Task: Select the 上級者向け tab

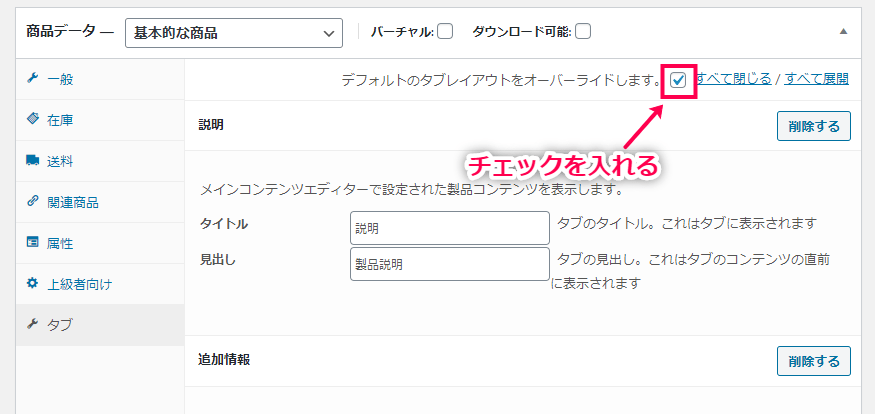Action: pos(100,284)
